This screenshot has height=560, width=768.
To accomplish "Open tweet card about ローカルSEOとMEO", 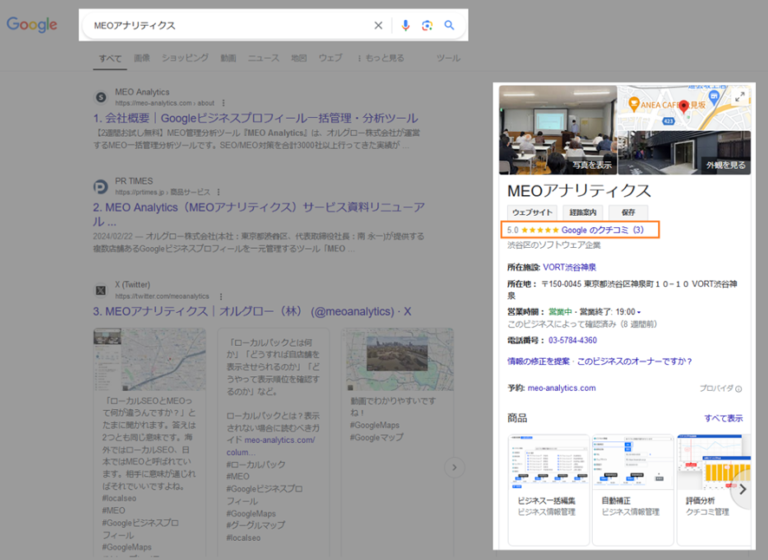I will 149,443.
